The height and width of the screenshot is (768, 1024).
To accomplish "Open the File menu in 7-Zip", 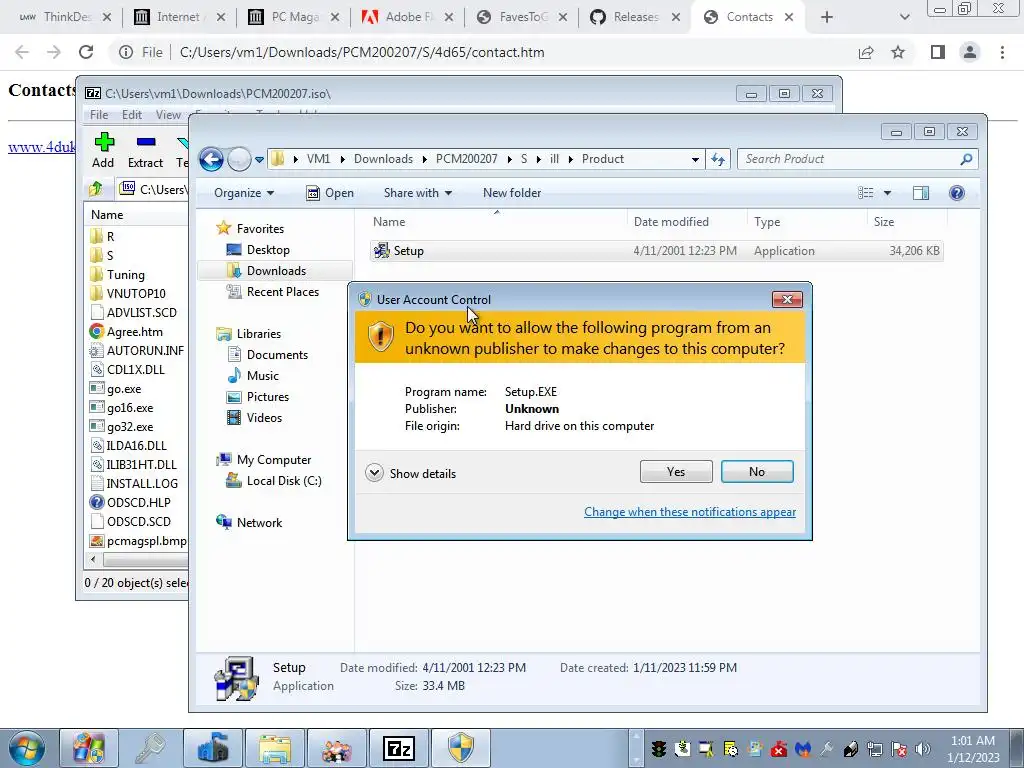I will (x=99, y=115).
